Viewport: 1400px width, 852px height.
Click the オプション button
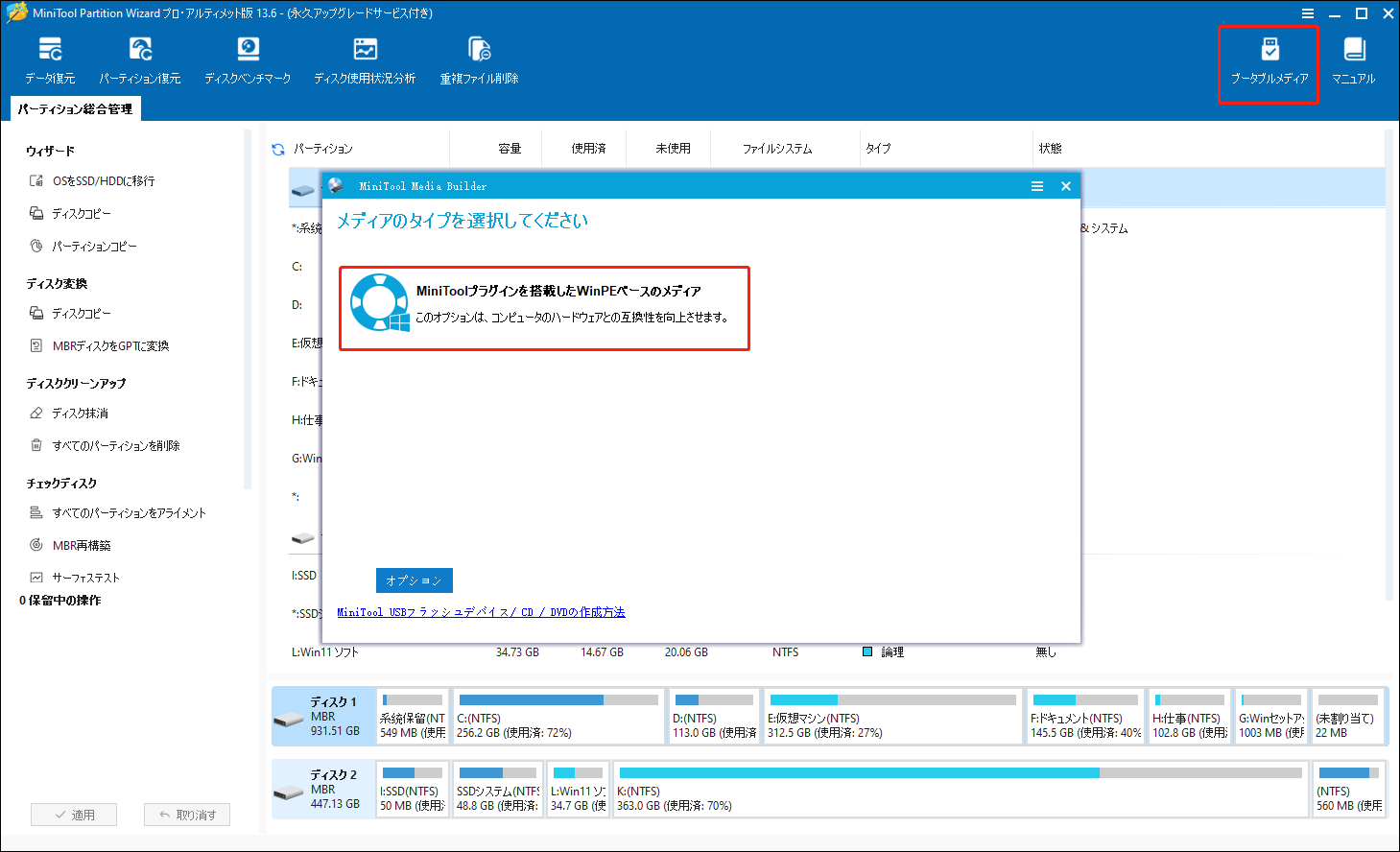415,580
